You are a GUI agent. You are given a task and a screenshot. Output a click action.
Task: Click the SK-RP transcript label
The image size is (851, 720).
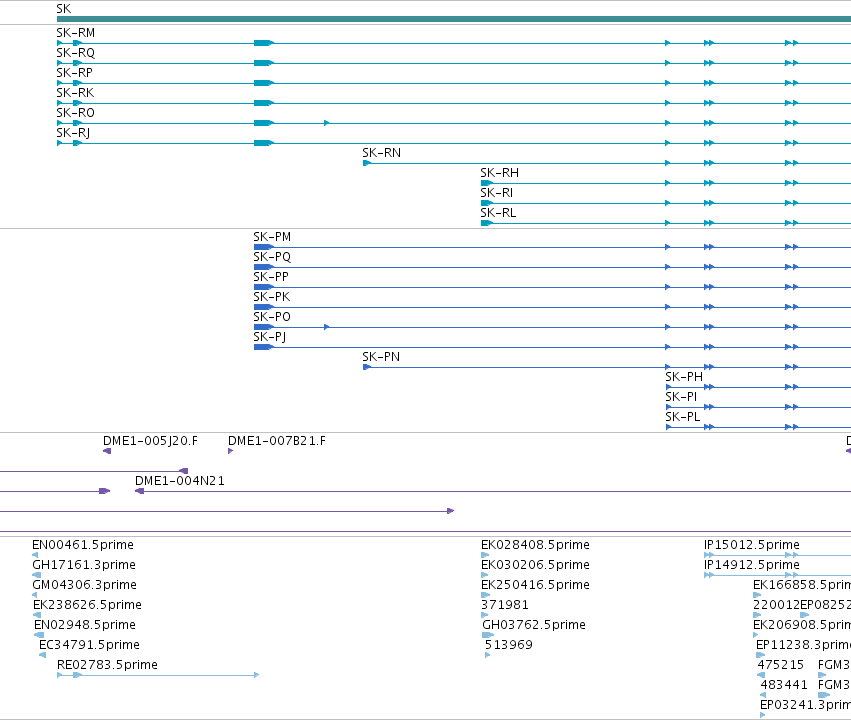click(x=74, y=73)
